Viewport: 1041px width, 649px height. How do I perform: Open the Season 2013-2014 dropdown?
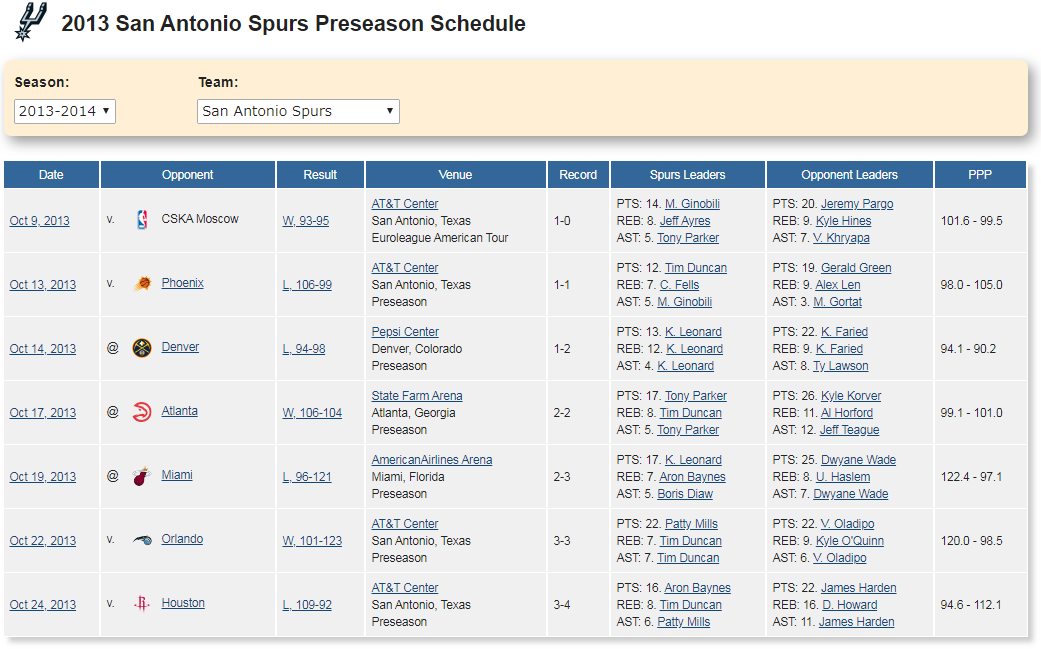coord(65,111)
